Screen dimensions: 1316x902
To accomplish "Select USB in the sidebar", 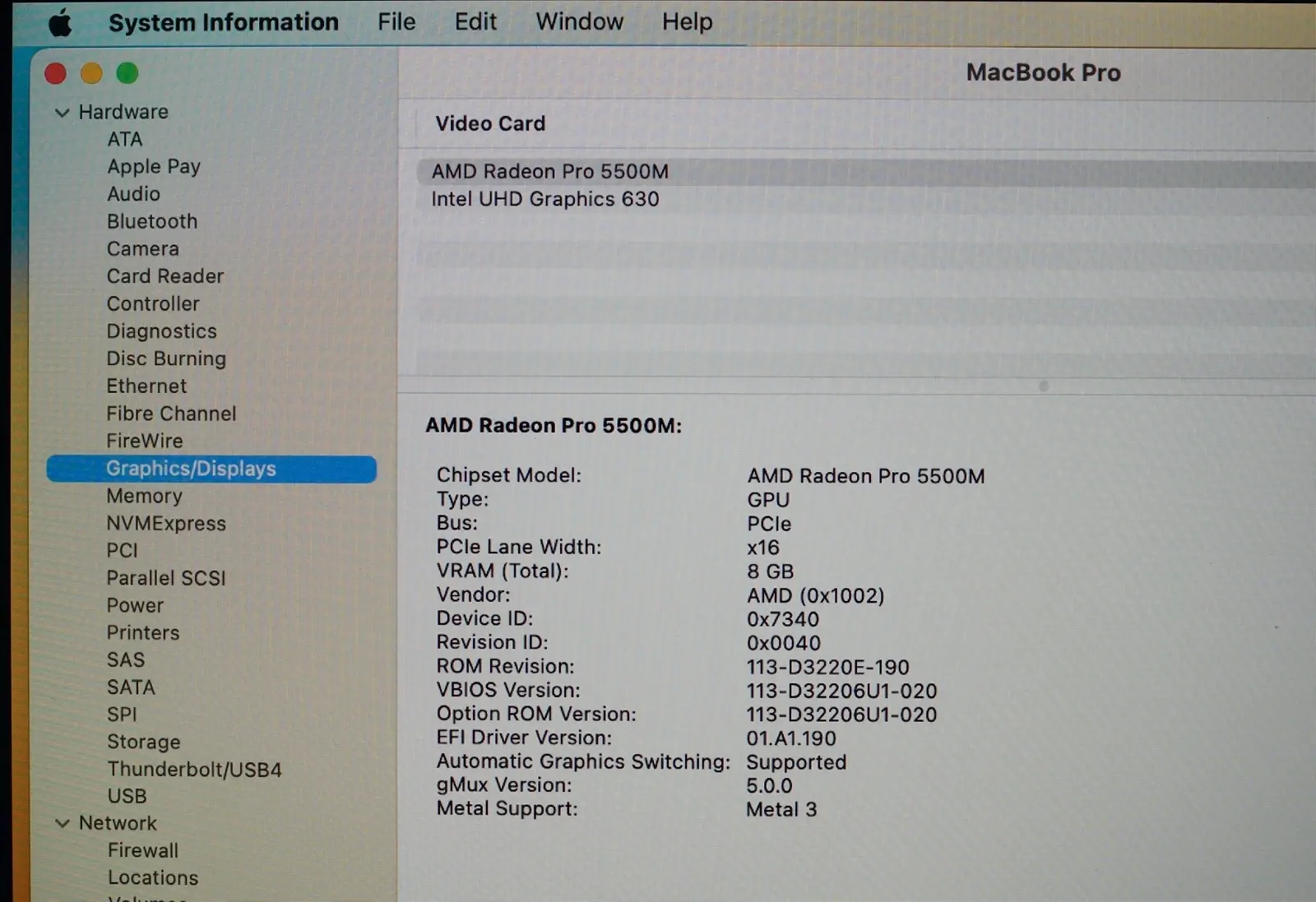I will pos(127,797).
